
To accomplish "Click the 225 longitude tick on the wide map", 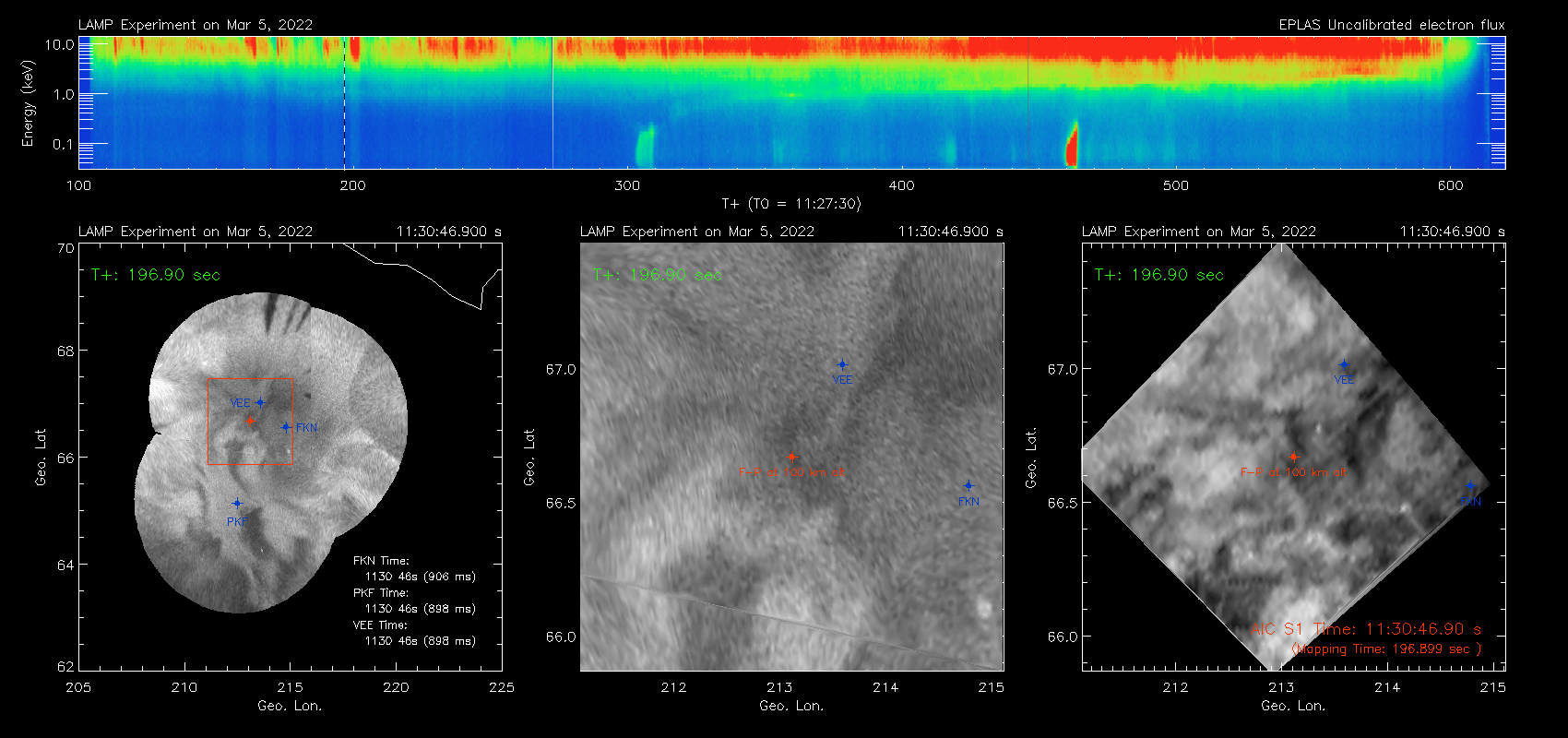I will click(502, 687).
